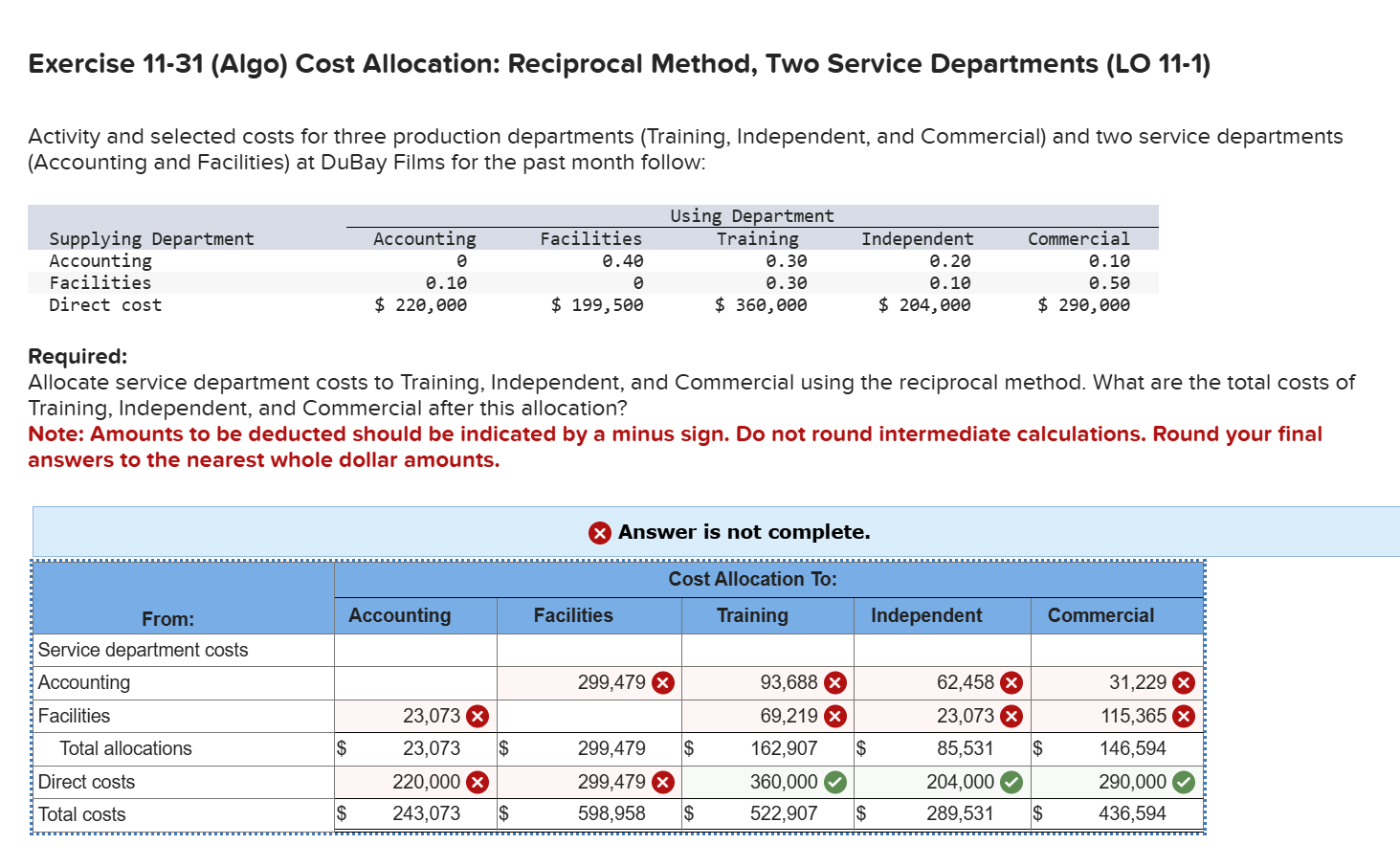This screenshot has height=867, width=1400.
Task: Click the green checkmark next to Commercial's 290,000
Action: coord(1184,781)
